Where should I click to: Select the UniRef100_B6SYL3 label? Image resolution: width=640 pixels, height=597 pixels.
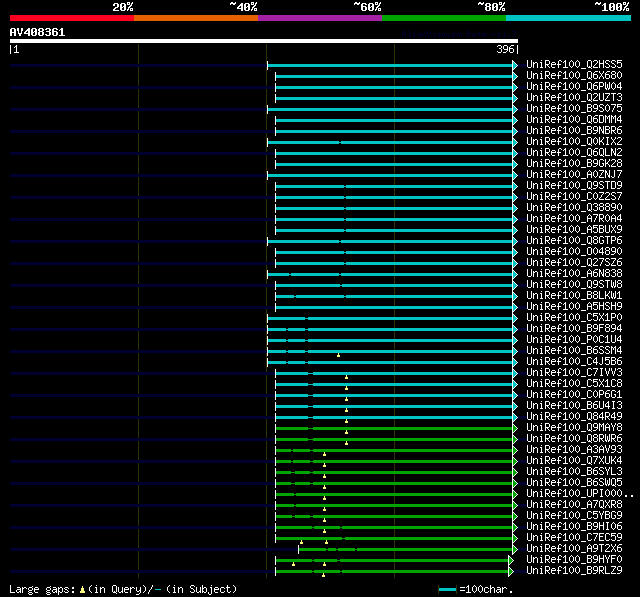click(574, 472)
